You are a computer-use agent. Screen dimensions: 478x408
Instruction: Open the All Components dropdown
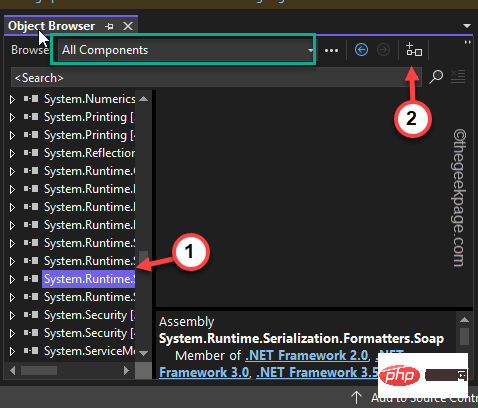(x=186, y=50)
